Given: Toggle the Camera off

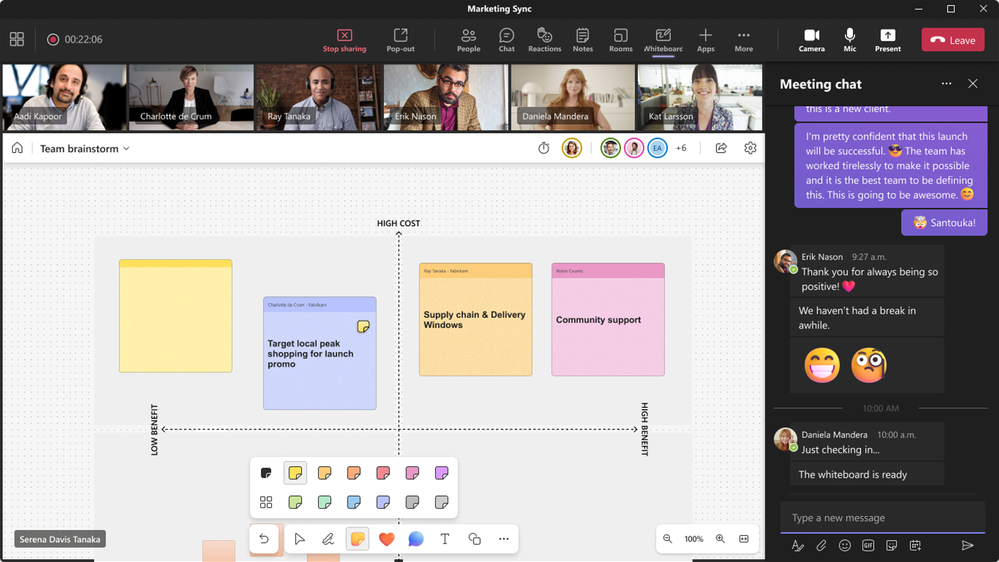Looking at the screenshot, I should pyautogui.click(x=811, y=40).
